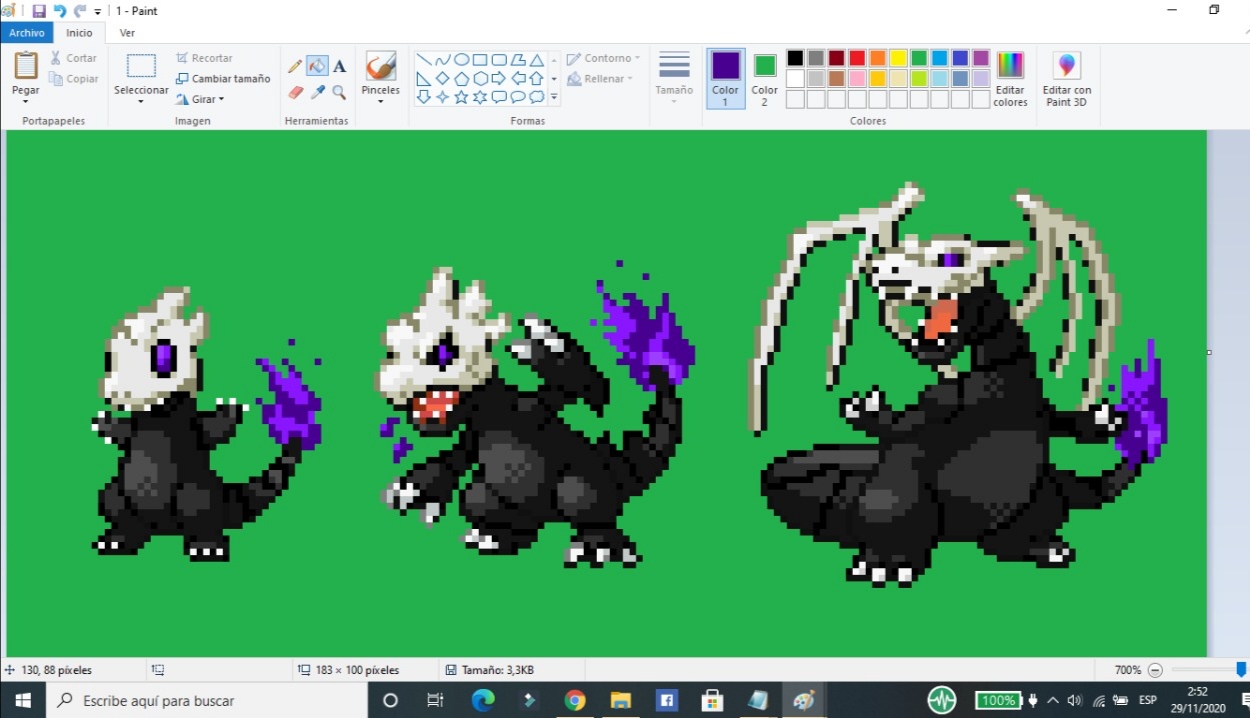Image resolution: width=1250 pixels, height=718 pixels.
Task: Open the Pegar paste dropdown arrow
Action: pyautogui.click(x=26, y=101)
